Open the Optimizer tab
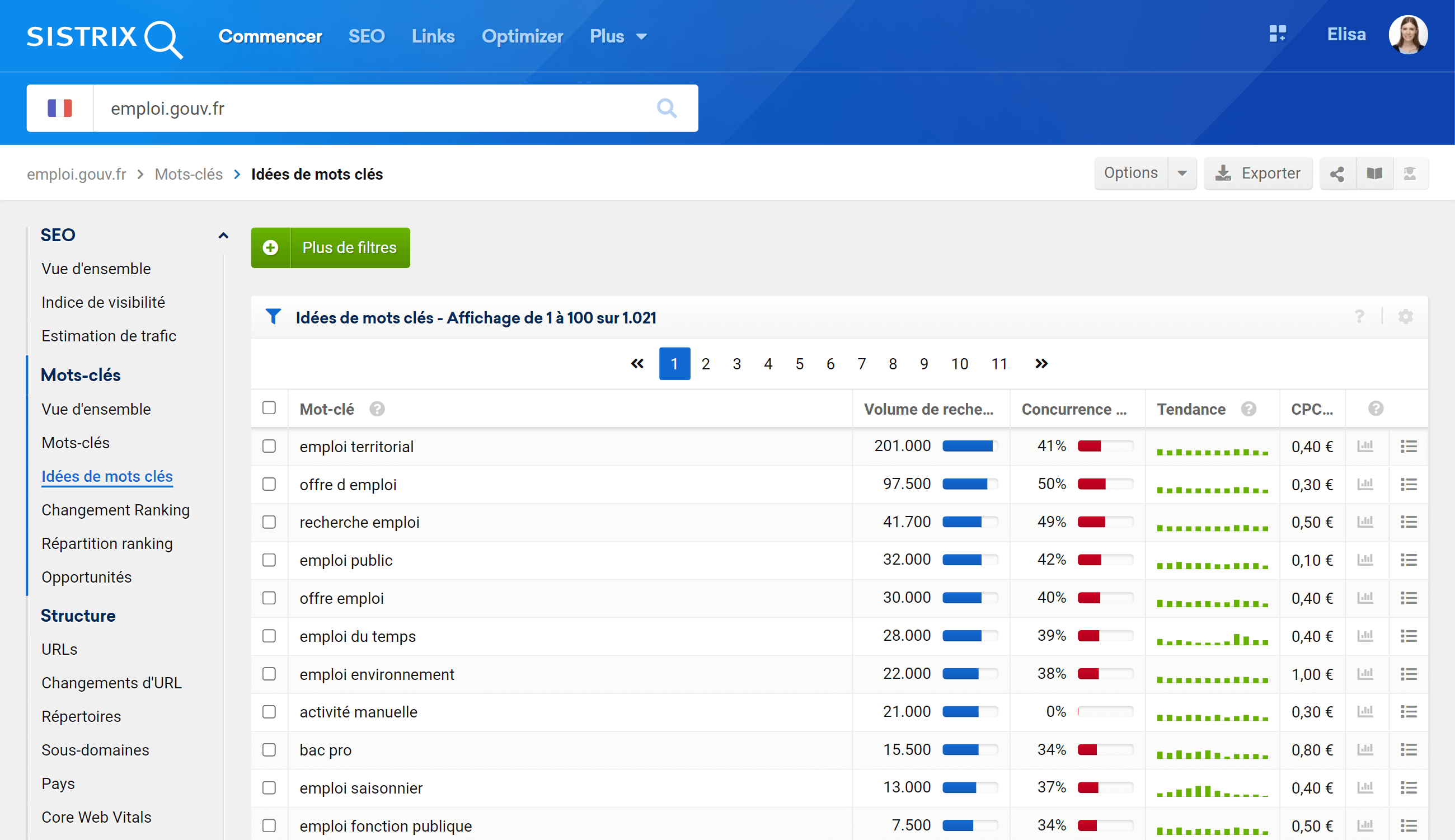The width and height of the screenshot is (1455, 840). (x=522, y=36)
